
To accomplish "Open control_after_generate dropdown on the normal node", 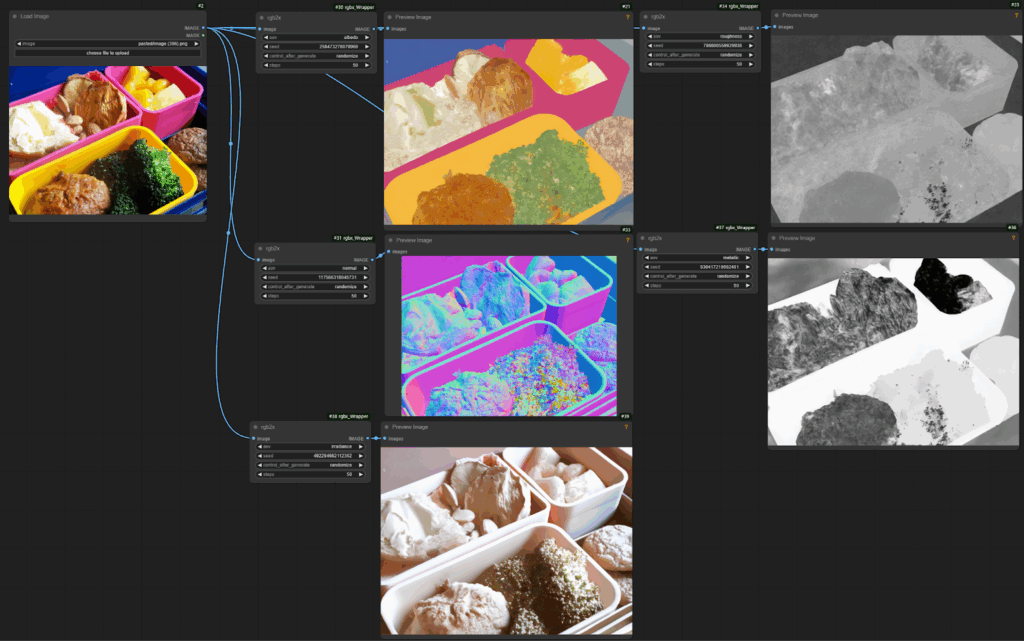I will tap(315, 286).
